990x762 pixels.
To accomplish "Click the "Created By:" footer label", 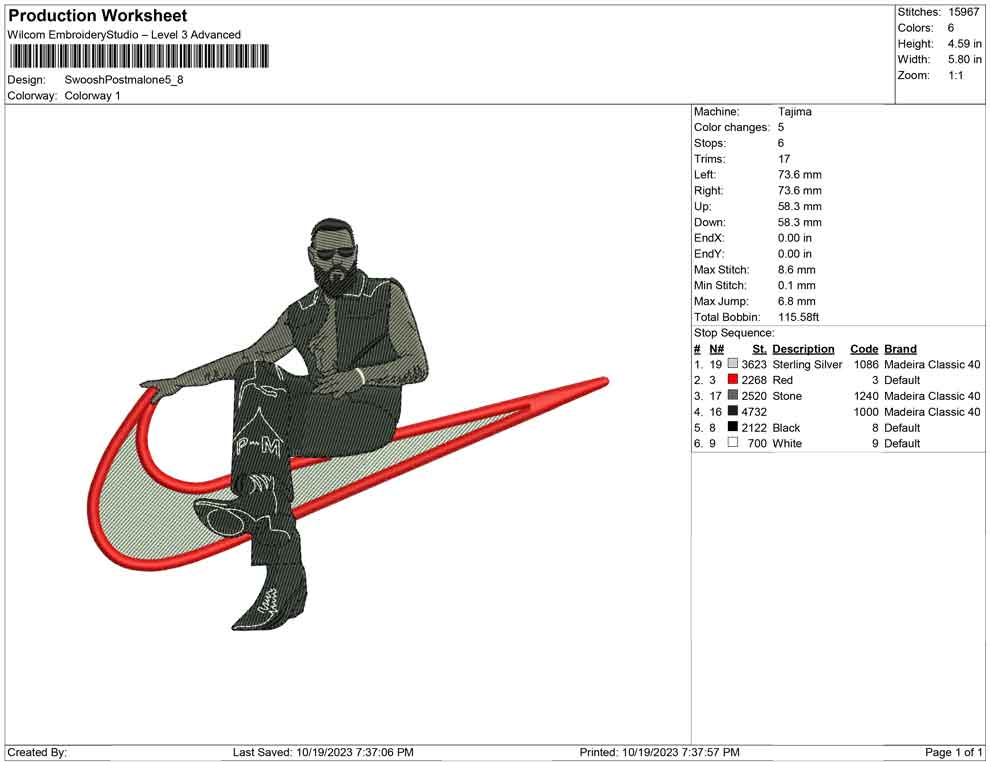I will tap(37, 752).
